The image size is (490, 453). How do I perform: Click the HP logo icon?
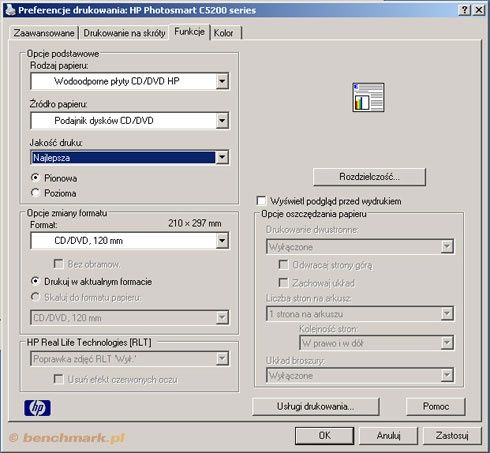[37, 408]
